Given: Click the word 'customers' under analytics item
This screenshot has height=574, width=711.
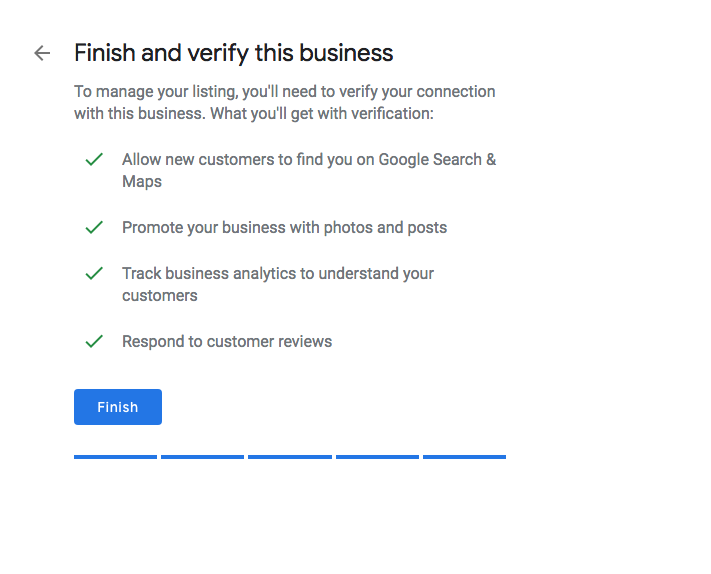Looking at the screenshot, I should pos(160,296).
